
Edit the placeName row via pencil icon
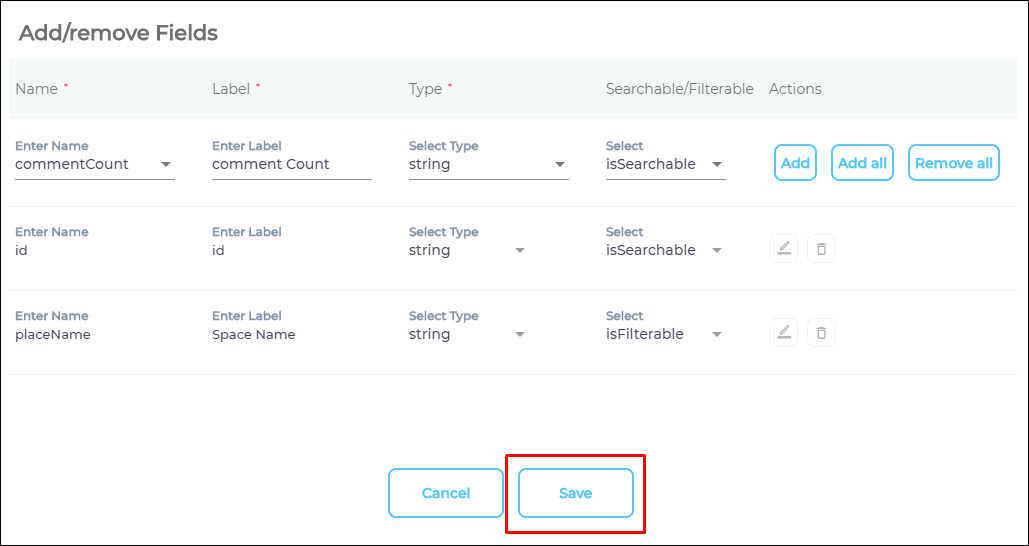click(x=784, y=333)
